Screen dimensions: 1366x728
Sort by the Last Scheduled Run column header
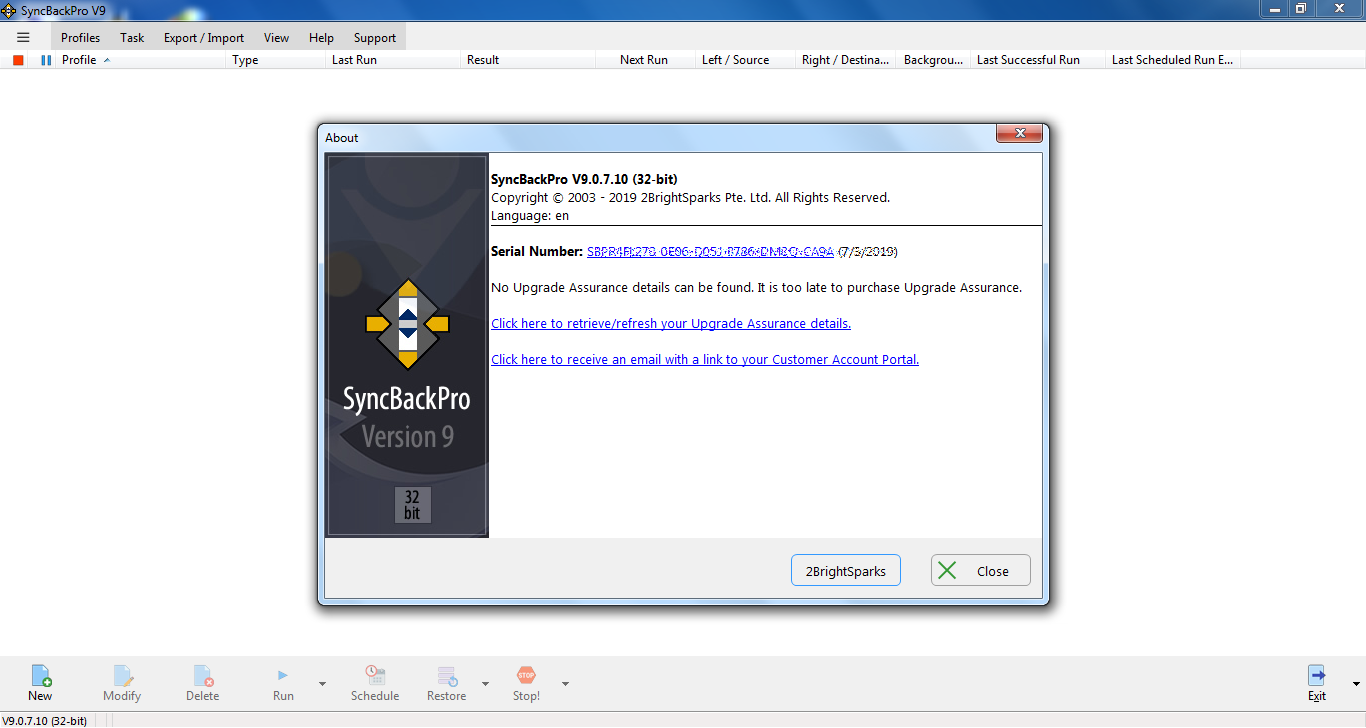1173,60
